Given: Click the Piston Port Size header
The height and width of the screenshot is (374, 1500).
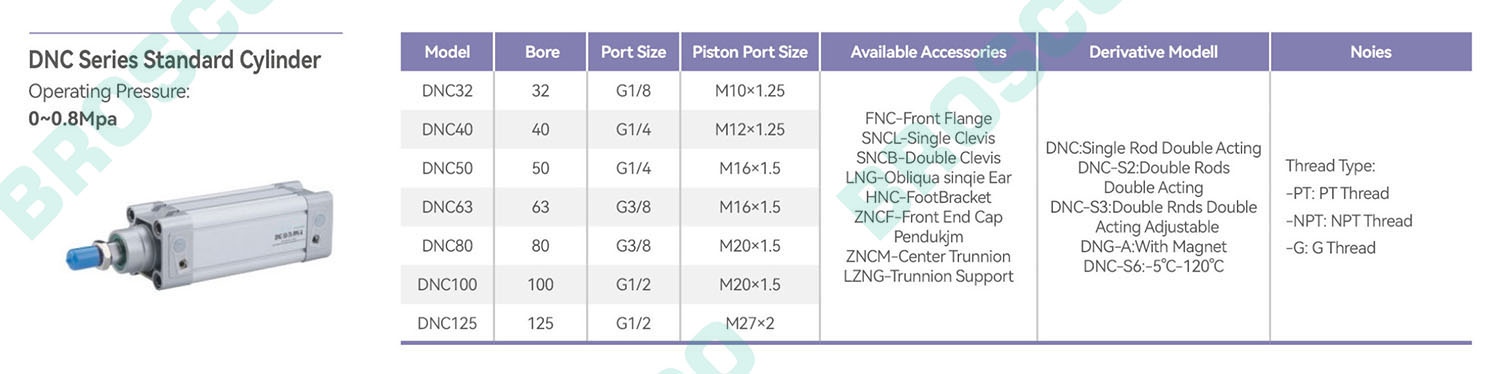Looking at the screenshot, I should (750, 52).
